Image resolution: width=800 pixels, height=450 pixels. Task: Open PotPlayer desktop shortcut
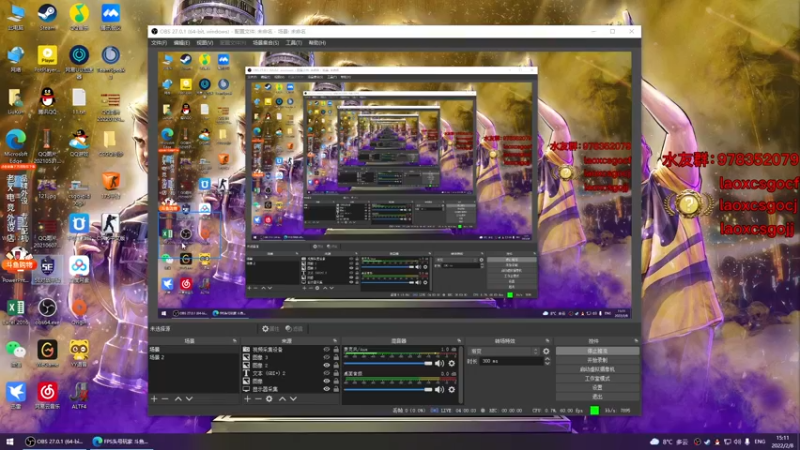pyautogui.click(x=47, y=58)
